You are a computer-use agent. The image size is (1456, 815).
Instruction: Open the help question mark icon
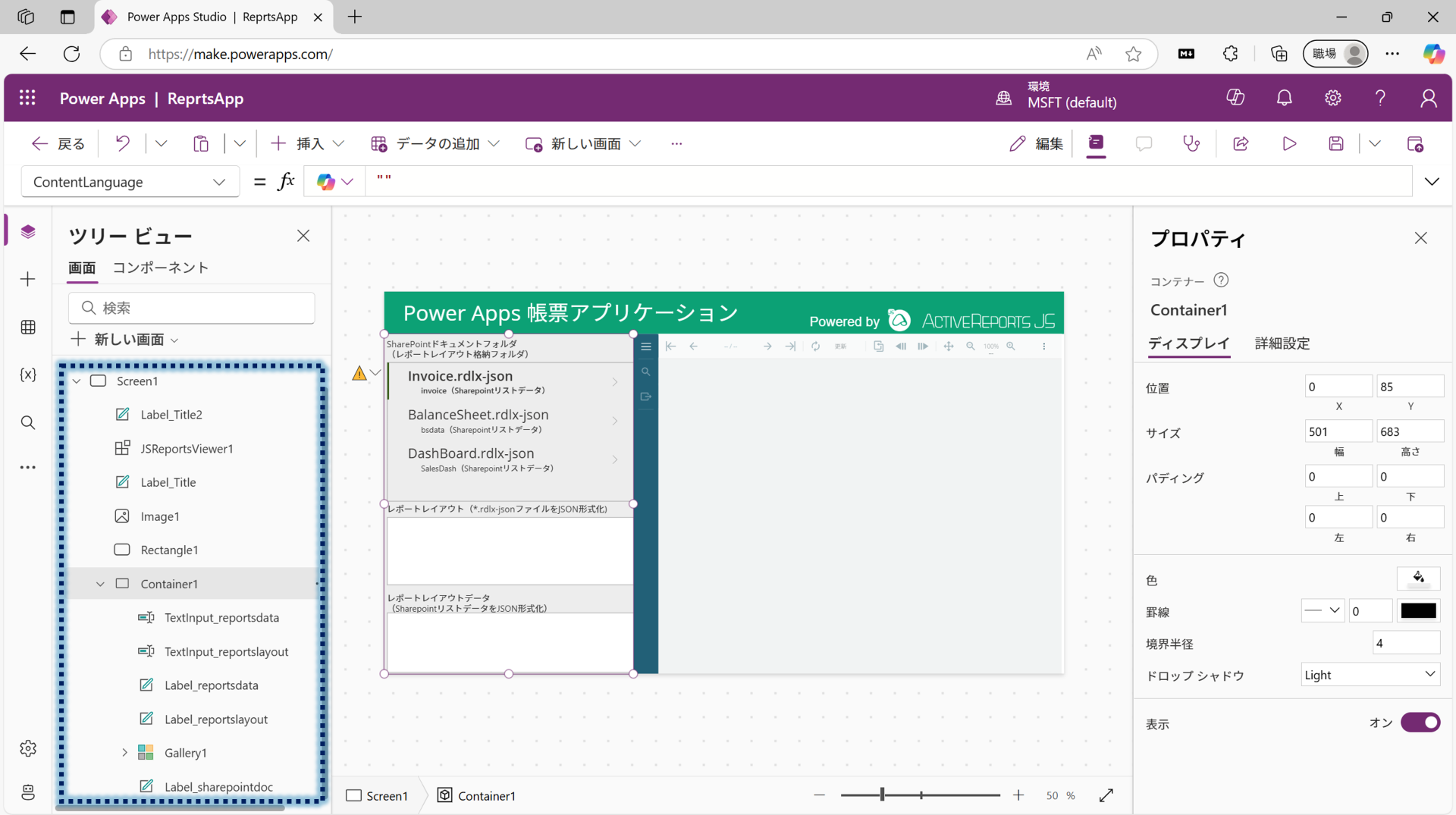point(1380,98)
